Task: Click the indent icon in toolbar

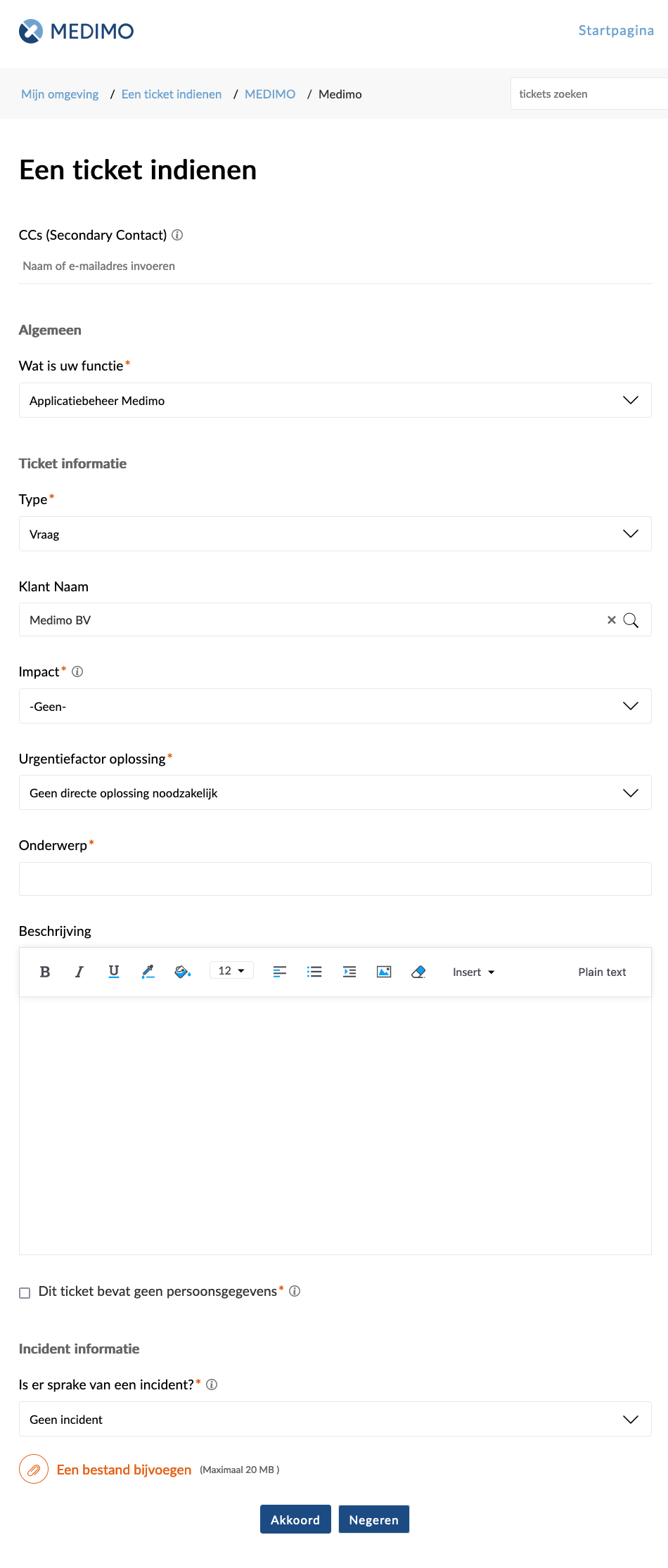Action: (349, 972)
